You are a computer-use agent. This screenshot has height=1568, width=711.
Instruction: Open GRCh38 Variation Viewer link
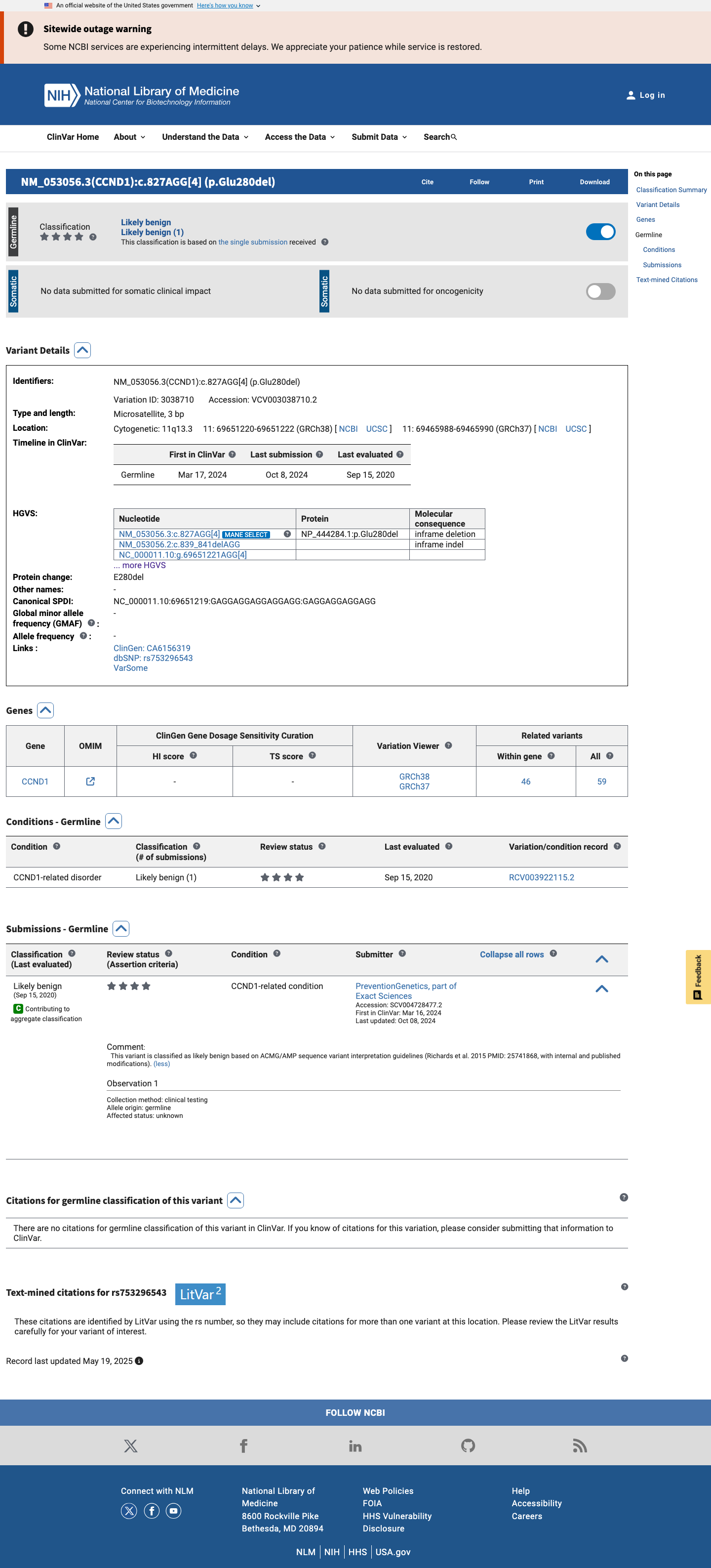coord(414,777)
